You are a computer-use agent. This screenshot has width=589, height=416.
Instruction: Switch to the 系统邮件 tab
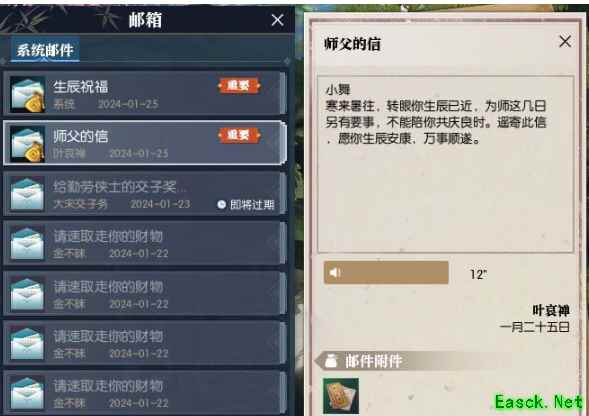coord(45,50)
